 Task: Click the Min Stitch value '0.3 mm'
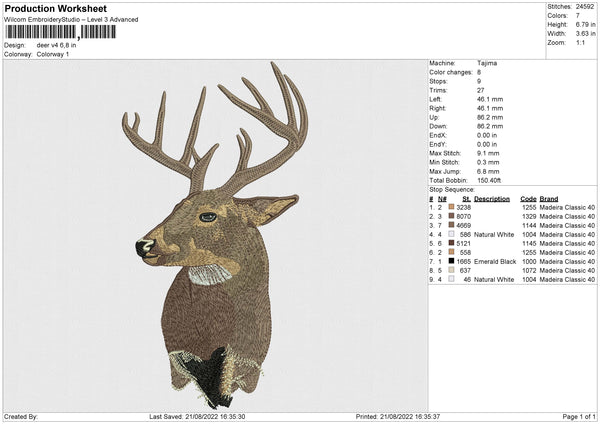point(488,163)
